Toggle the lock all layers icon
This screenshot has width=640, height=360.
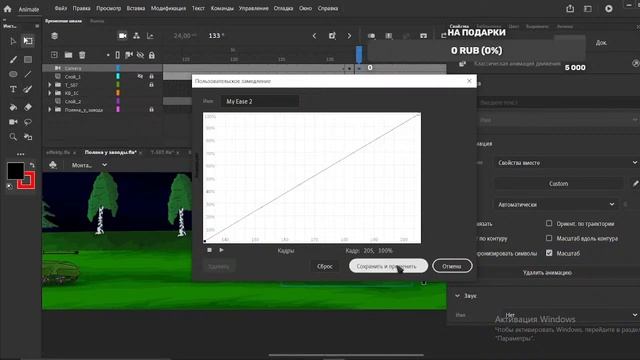tap(151, 55)
